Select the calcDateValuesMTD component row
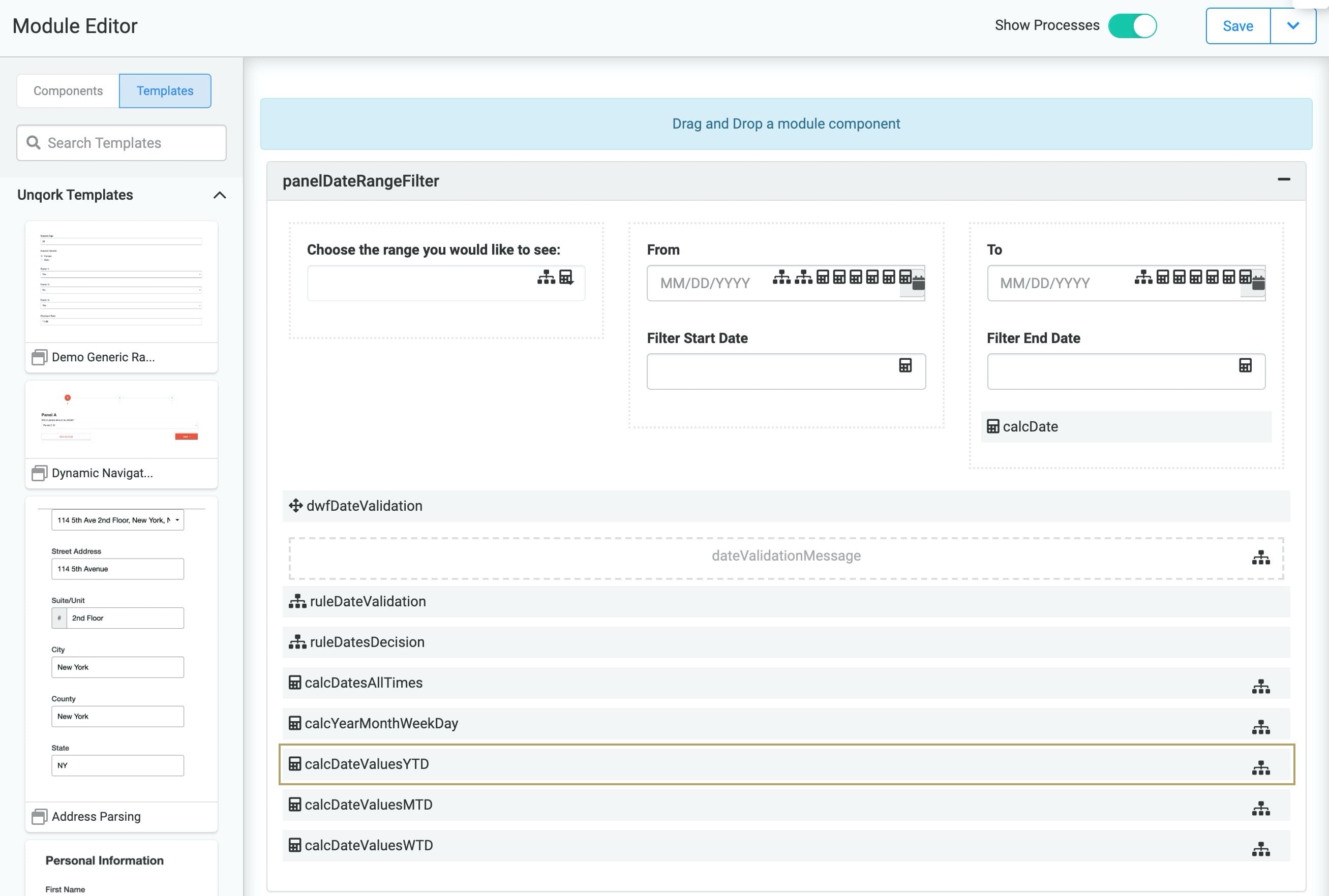 pos(786,805)
